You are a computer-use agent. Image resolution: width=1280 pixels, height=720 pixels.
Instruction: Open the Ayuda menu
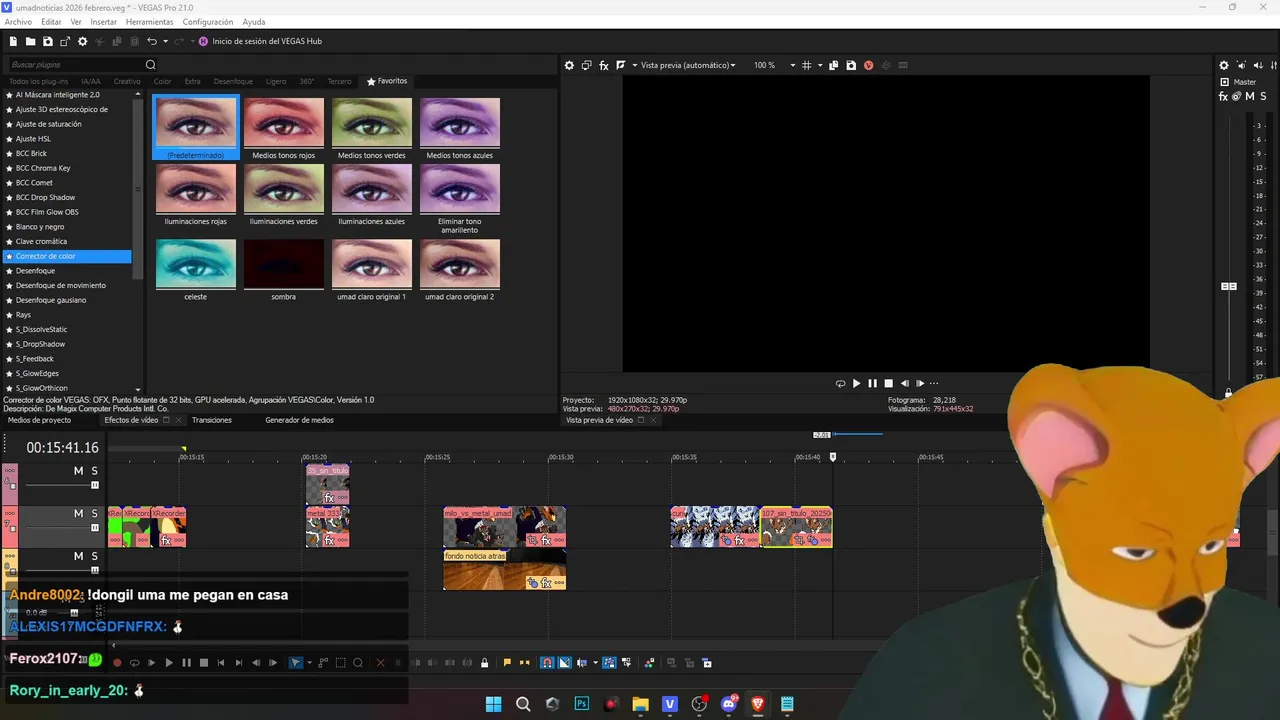(x=254, y=22)
